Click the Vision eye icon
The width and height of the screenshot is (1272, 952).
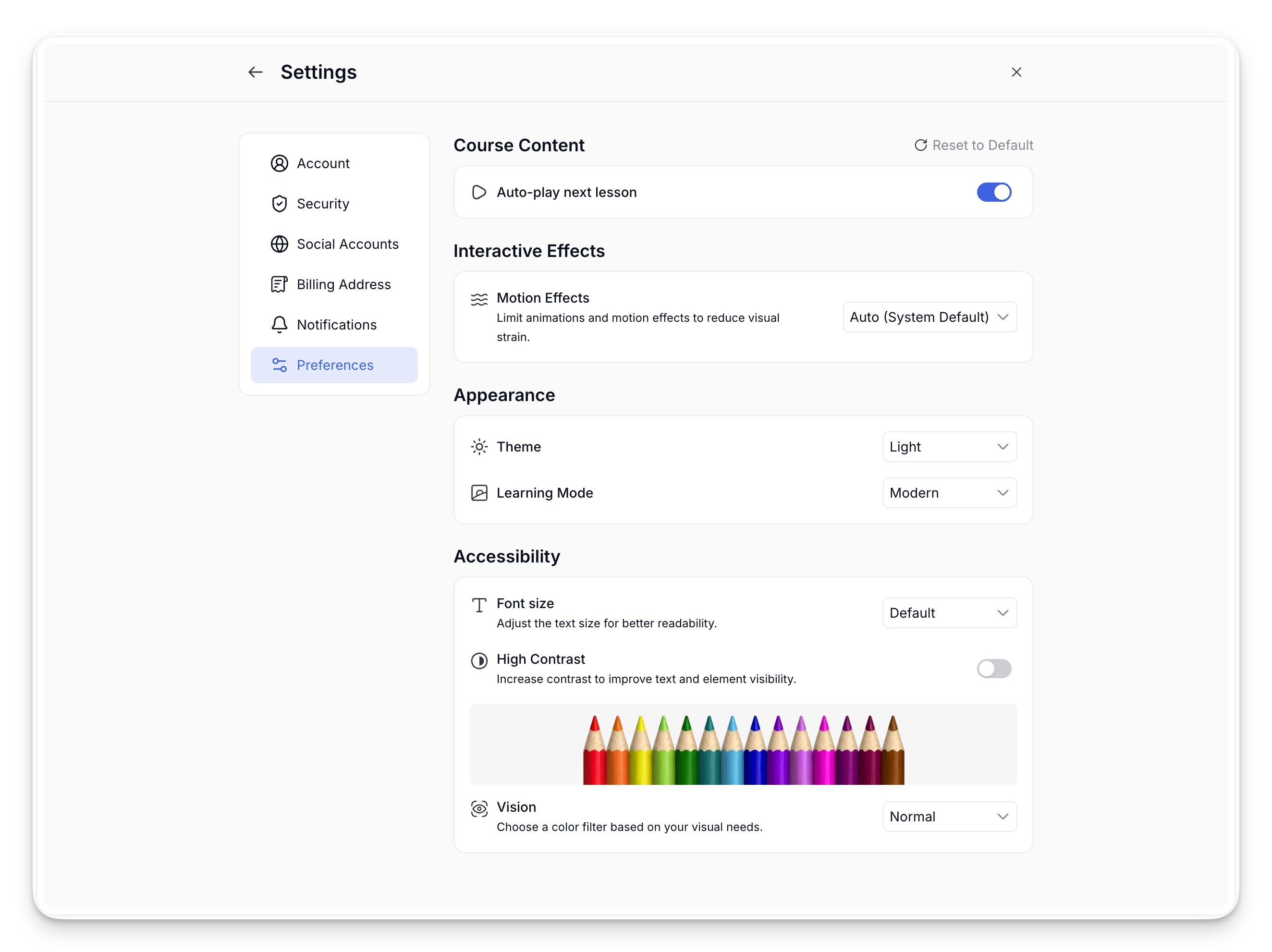(479, 809)
